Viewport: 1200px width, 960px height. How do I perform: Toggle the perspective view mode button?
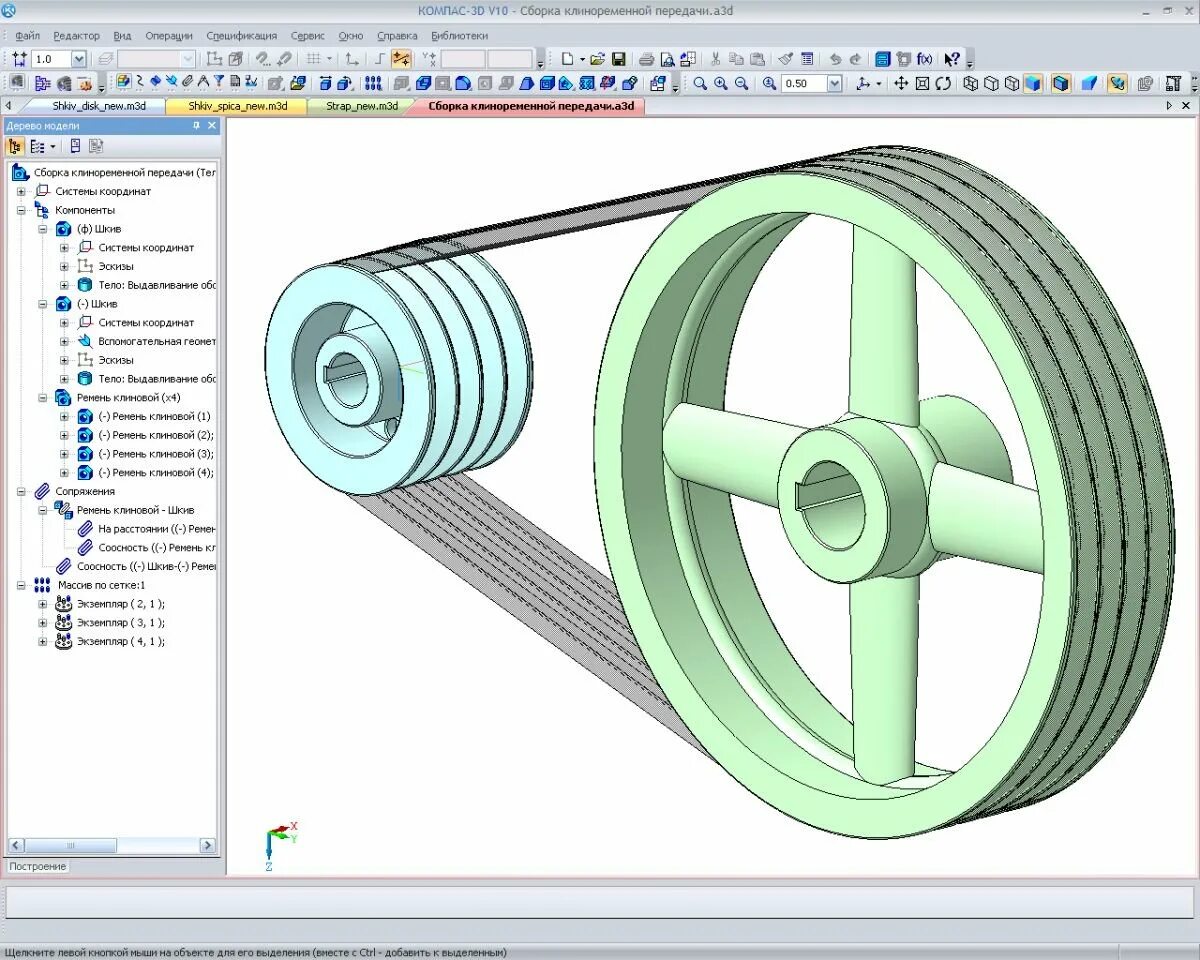pos(1089,83)
